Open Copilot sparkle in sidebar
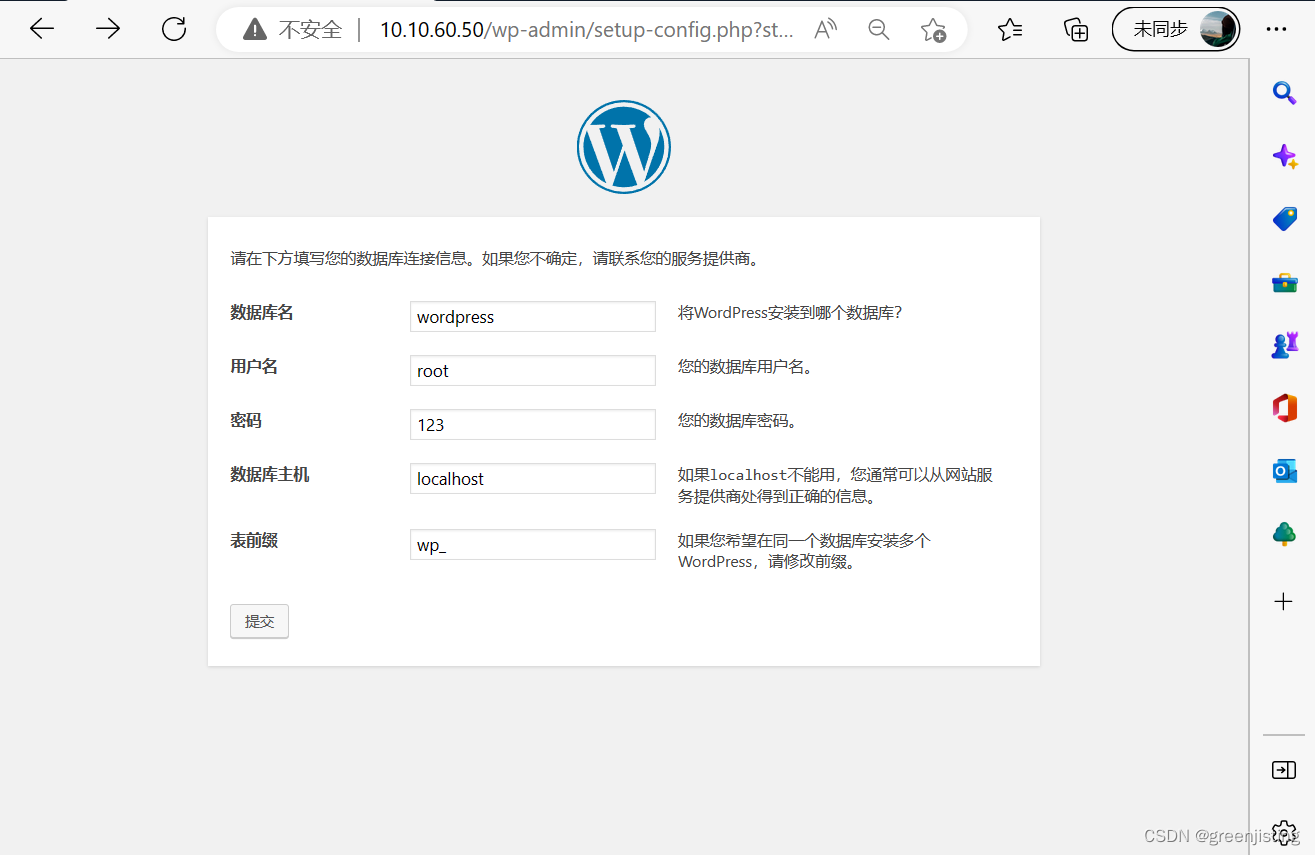1315x855 pixels. [x=1284, y=156]
